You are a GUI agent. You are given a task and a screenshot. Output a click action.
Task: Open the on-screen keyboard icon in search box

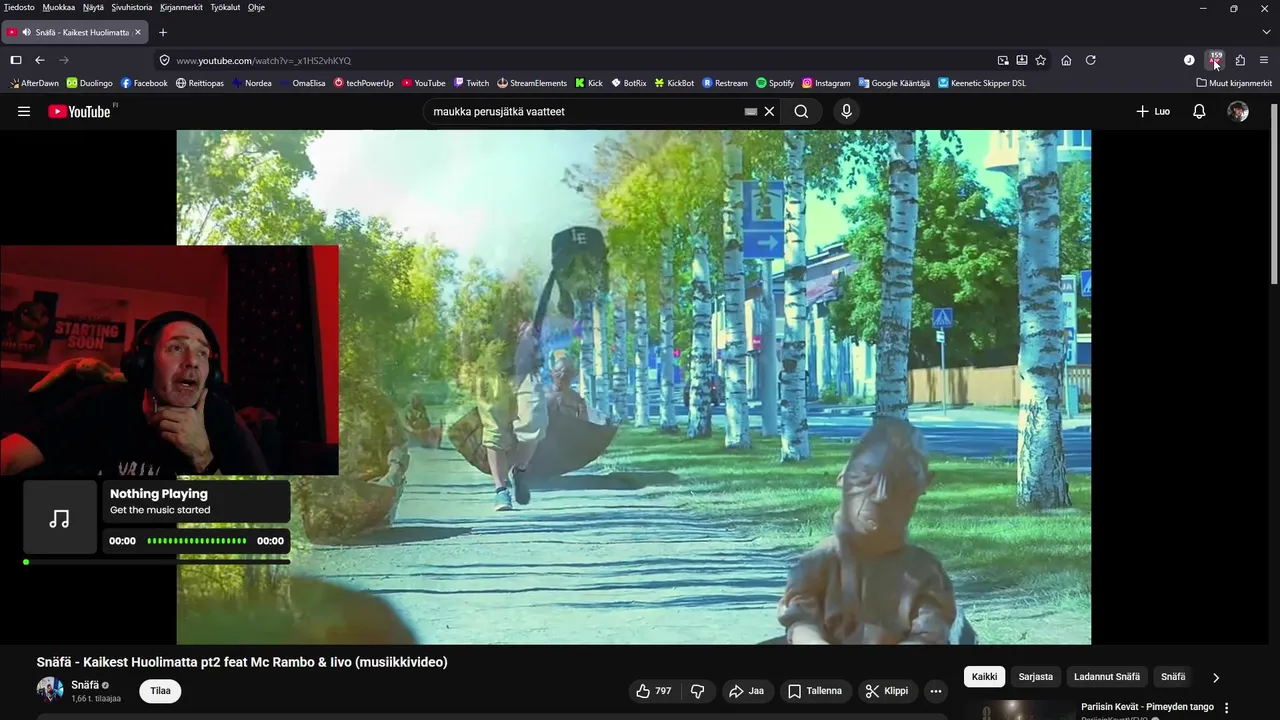751,111
